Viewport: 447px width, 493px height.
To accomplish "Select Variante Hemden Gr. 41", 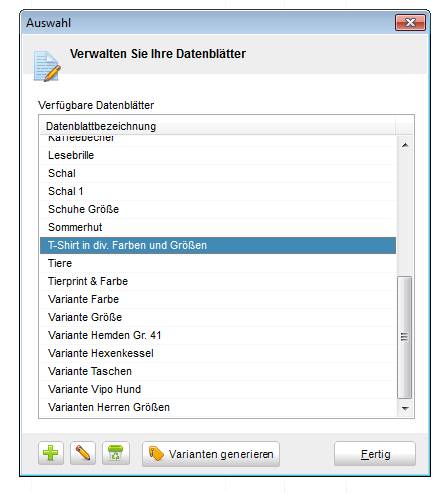I will [x=218, y=335].
